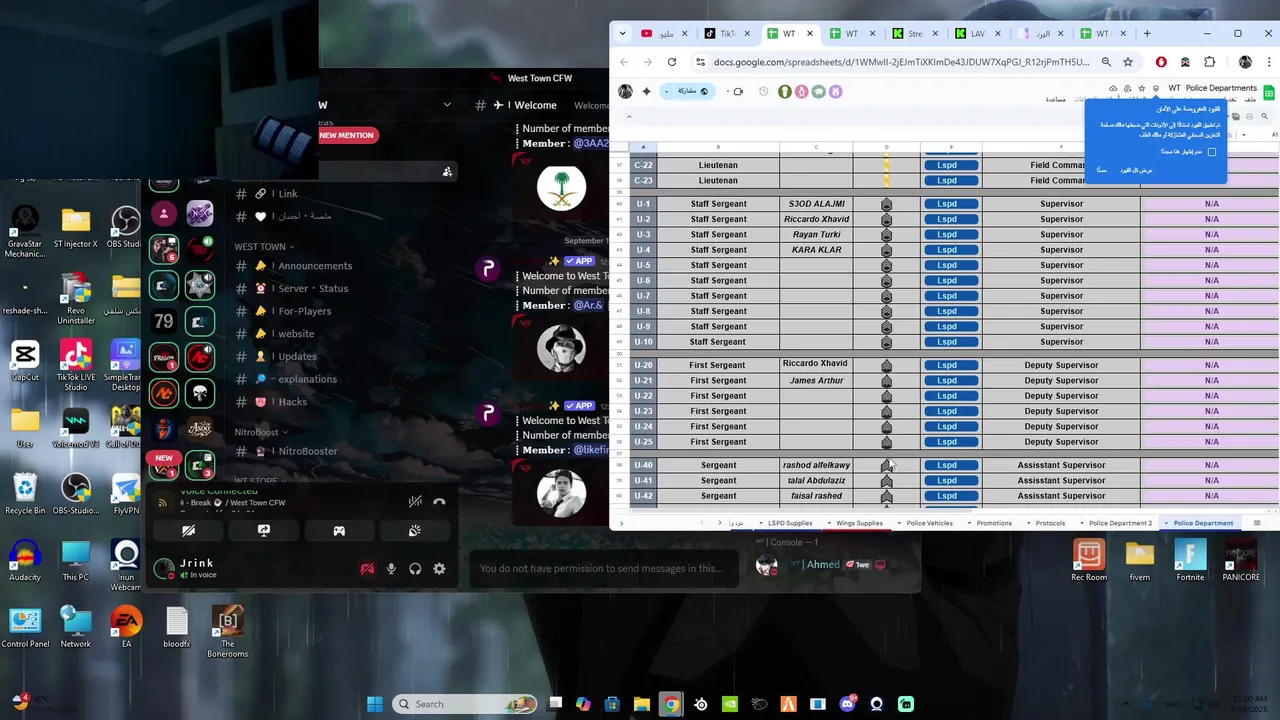Deafen audio with the headphones icon
Image resolution: width=1280 pixels, height=720 pixels.
click(415, 569)
